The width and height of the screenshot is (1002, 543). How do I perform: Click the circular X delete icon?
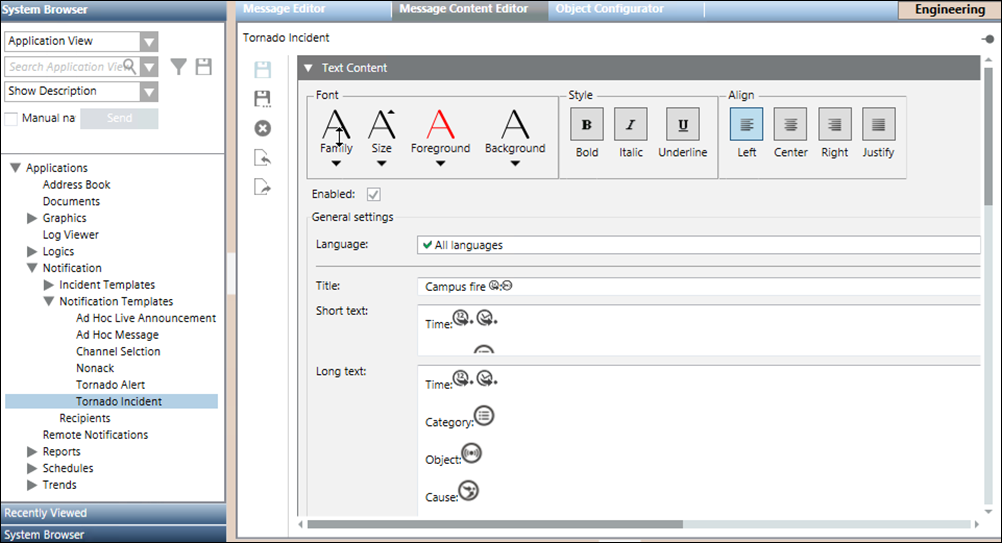[x=263, y=128]
